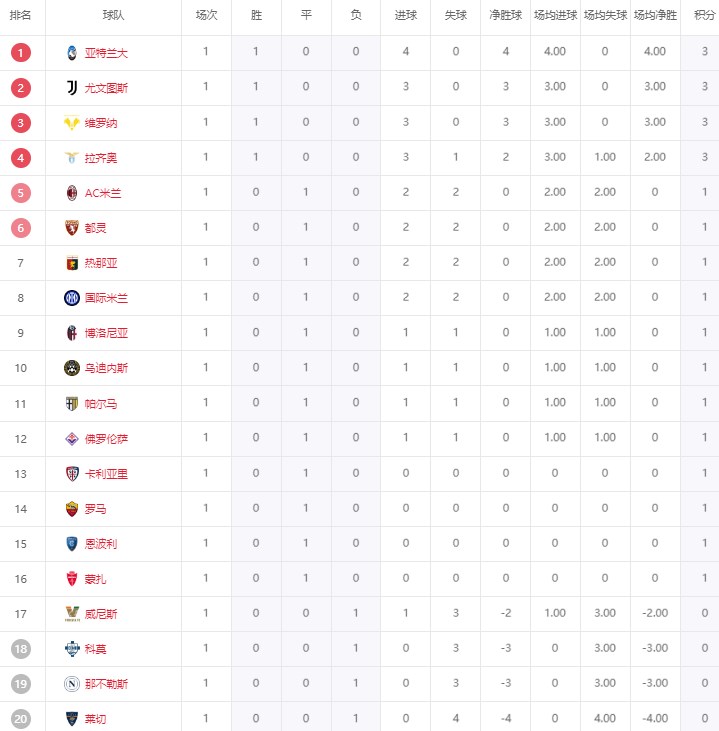Select the 卡利亚里 team name

[x=106, y=474]
